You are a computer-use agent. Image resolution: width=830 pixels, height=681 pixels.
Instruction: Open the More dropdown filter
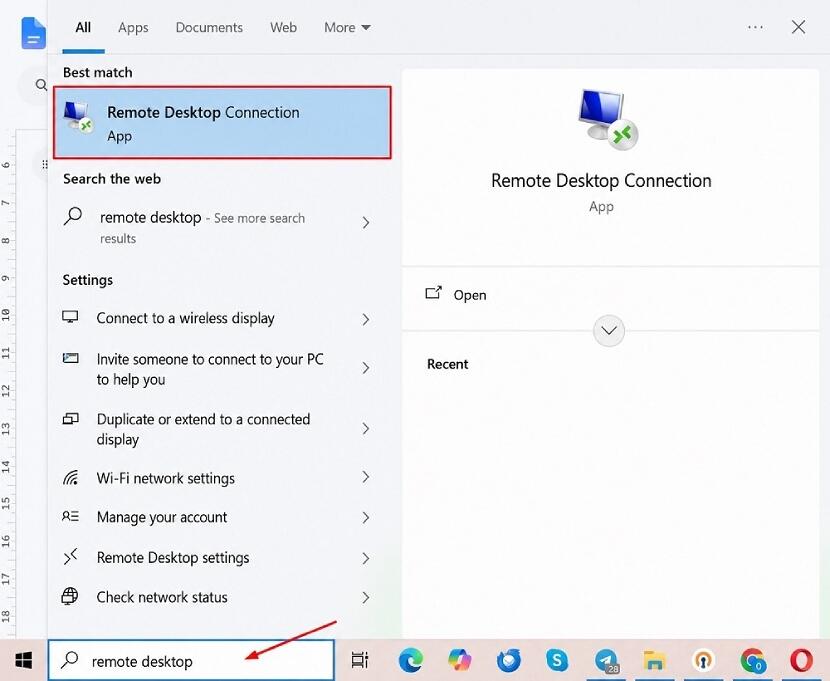[x=347, y=28]
